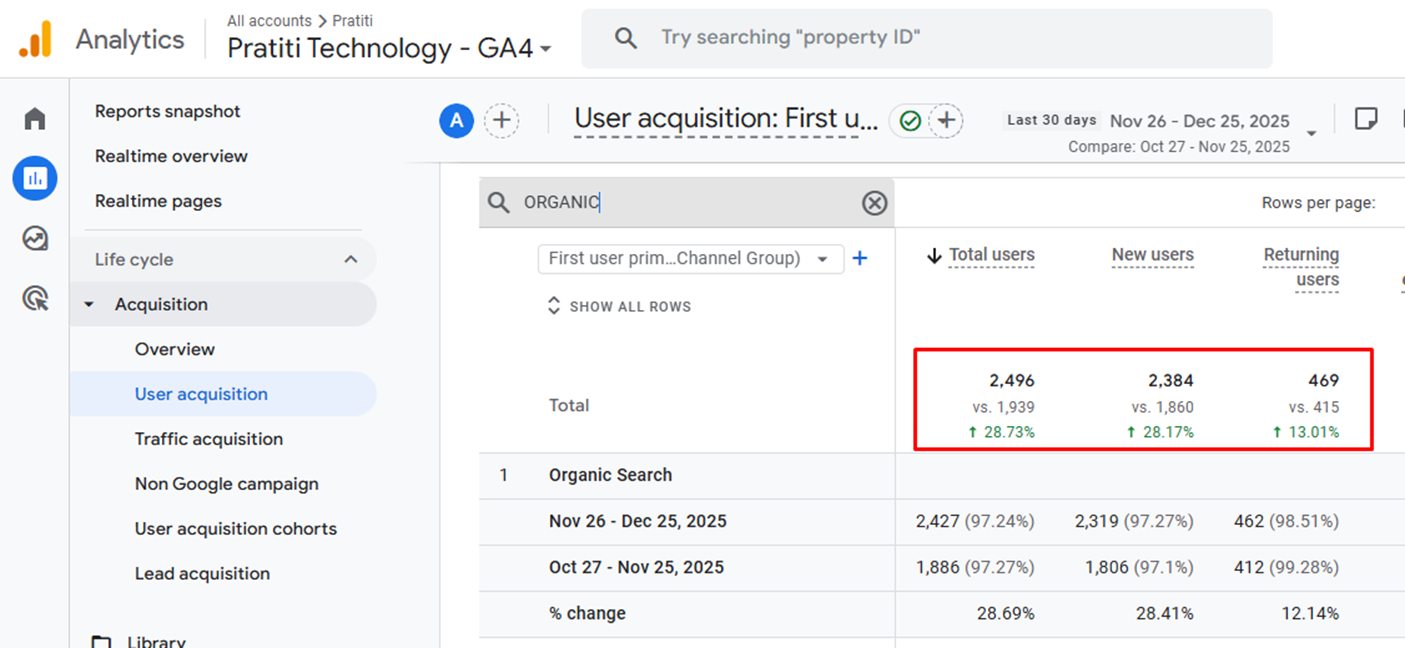Open the report status checkmark dropdown
This screenshot has height=648, width=1405.
click(x=910, y=121)
